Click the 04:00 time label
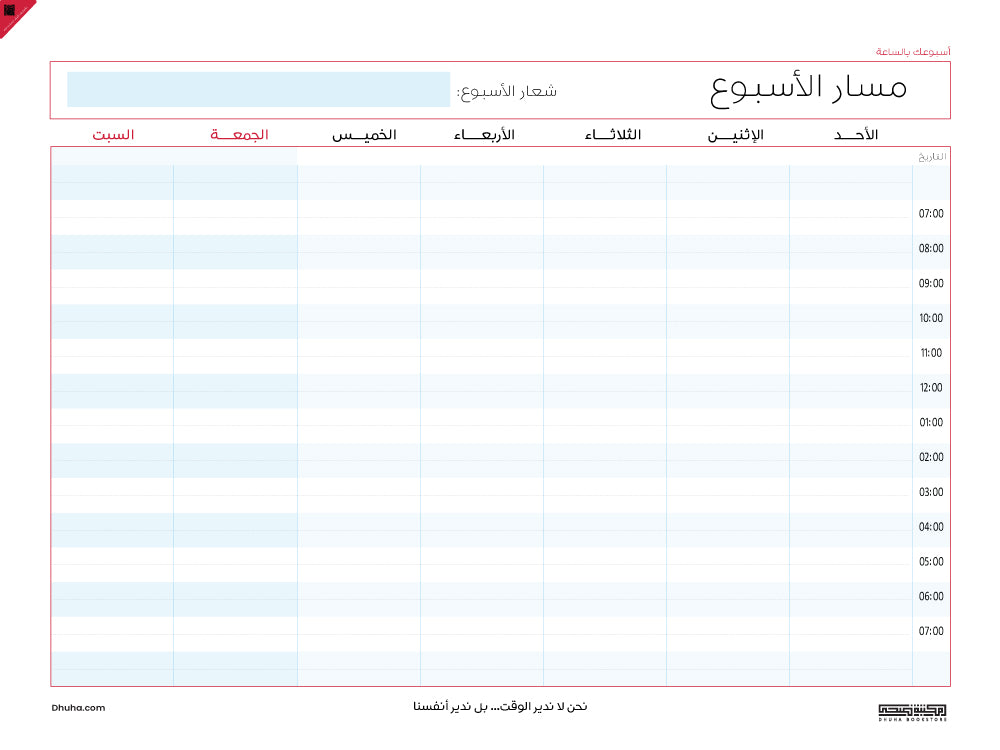Viewport: 1000px width, 750px height. 931,527
